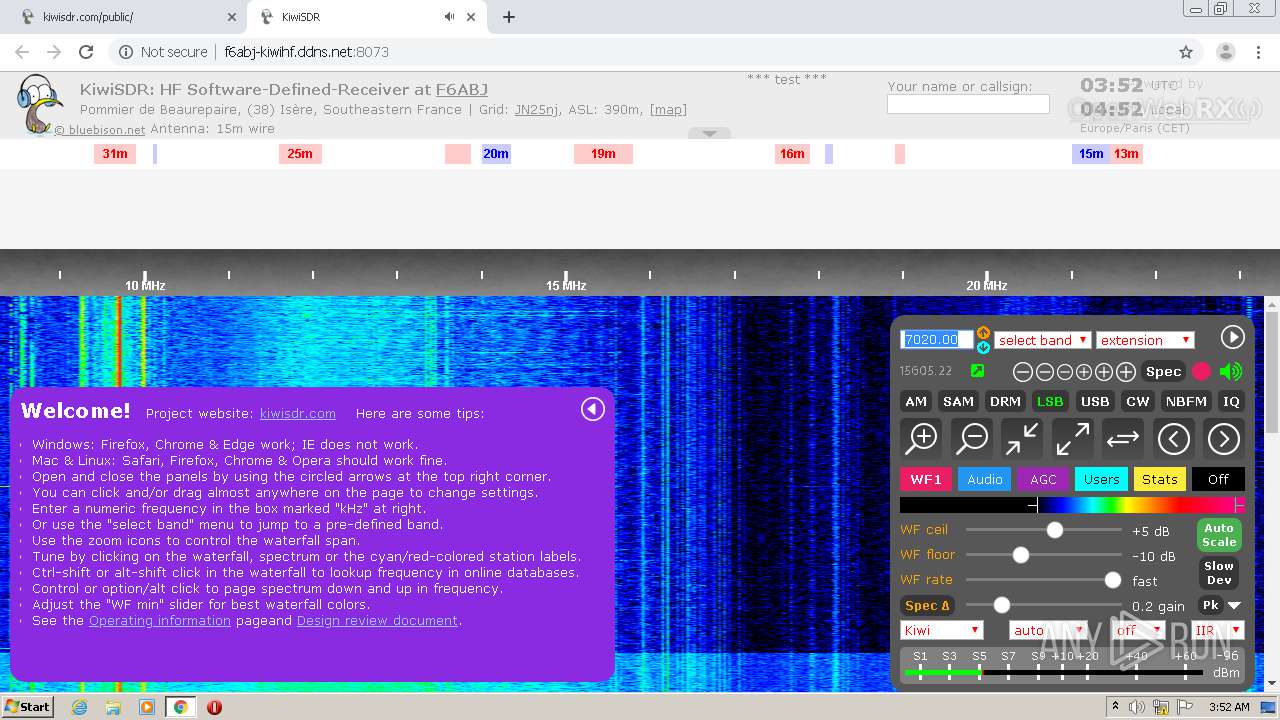The width and height of the screenshot is (1280, 720).
Task: Bookmark this page with the star icon
Action: [1186, 52]
